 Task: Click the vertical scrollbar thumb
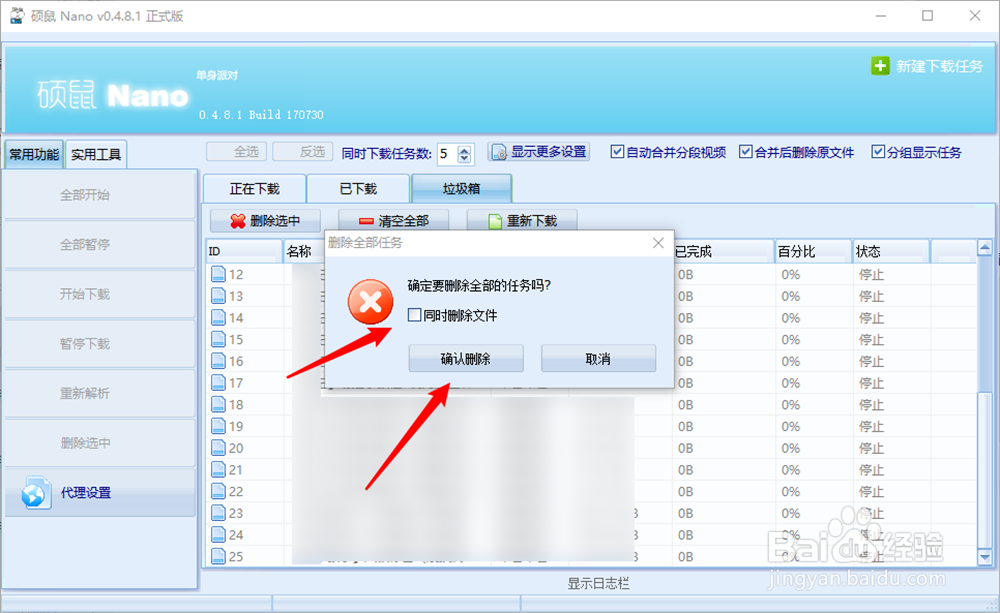coord(985,469)
